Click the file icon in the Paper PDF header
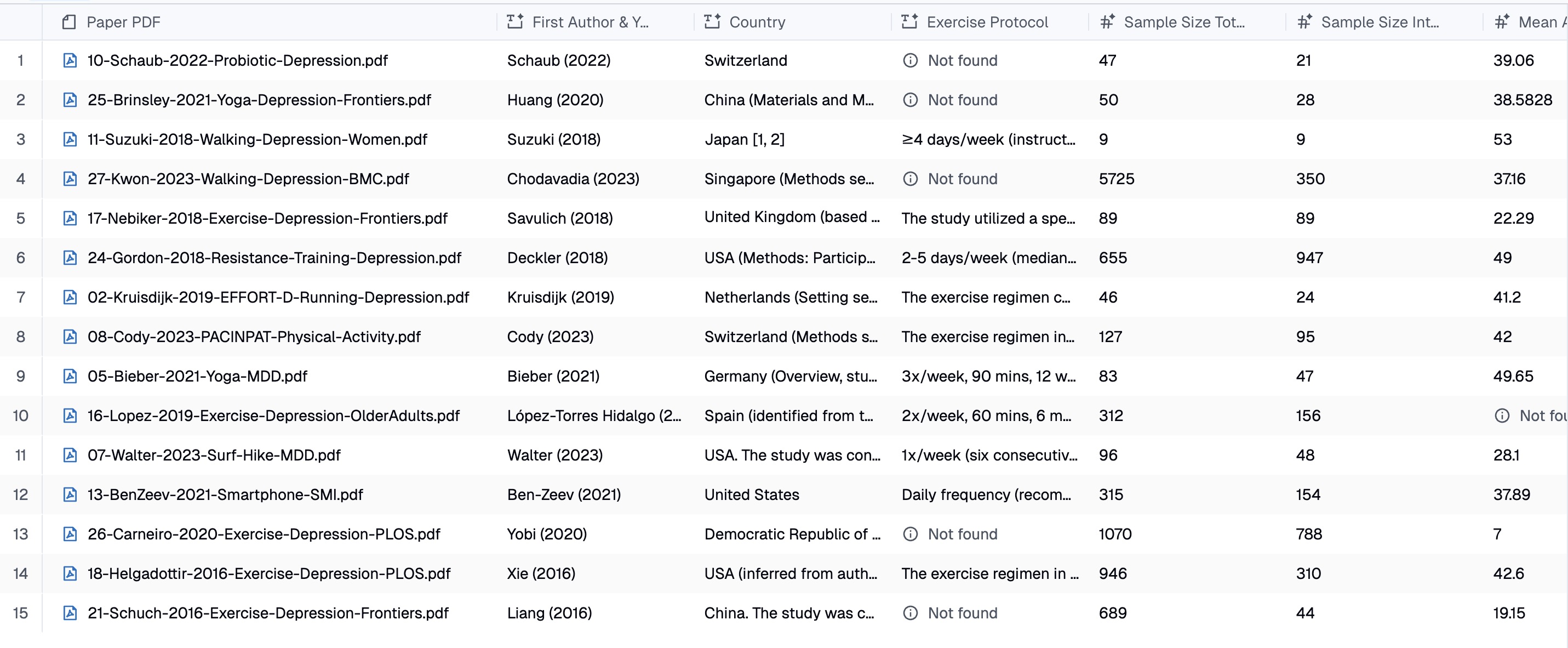The height and width of the screenshot is (648, 1568). [x=68, y=22]
